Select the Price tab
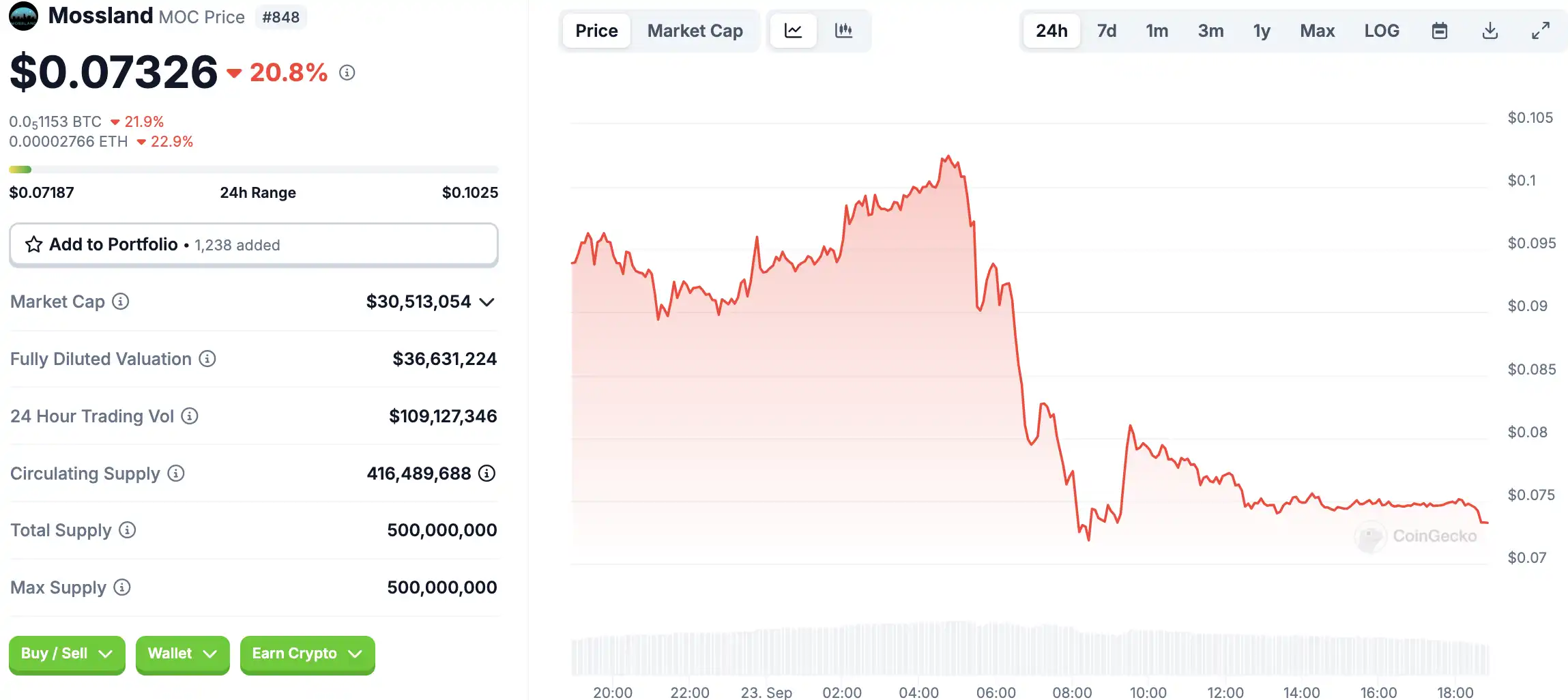1568x700 pixels. click(596, 31)
